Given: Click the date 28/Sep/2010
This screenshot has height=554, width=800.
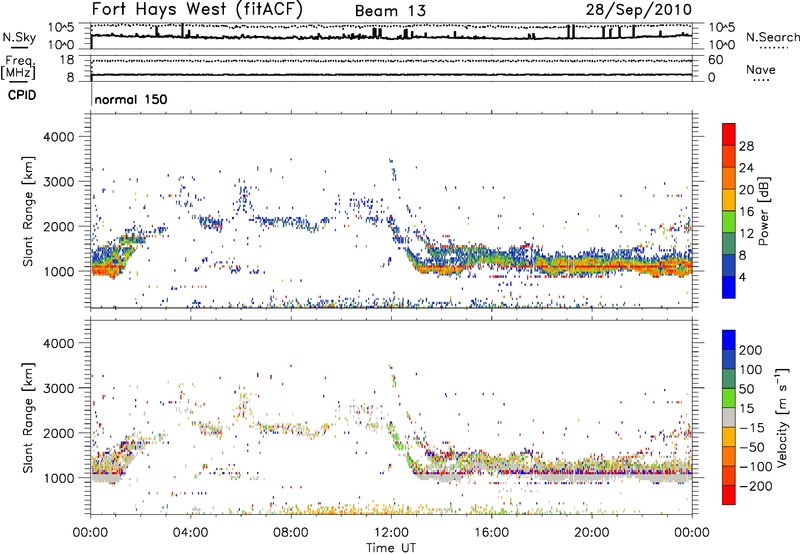Looking at the screenshot, I should point(639,10).
